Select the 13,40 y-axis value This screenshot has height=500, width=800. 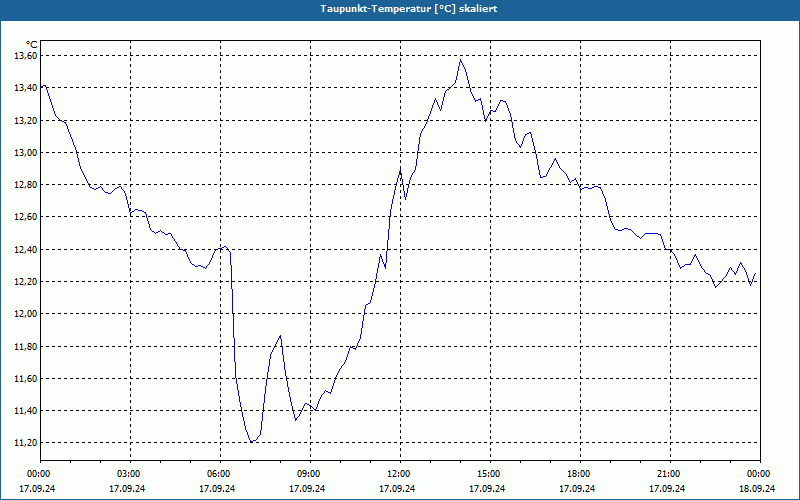tap(25, 88)
